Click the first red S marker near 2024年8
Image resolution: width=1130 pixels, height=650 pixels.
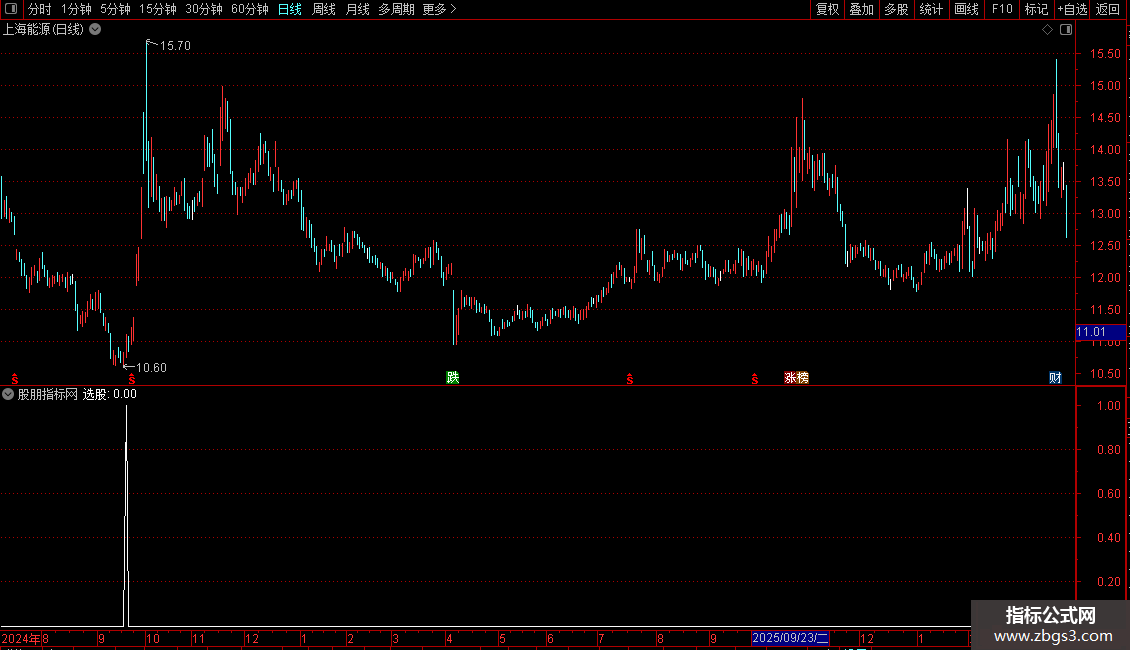pos(15,379)
